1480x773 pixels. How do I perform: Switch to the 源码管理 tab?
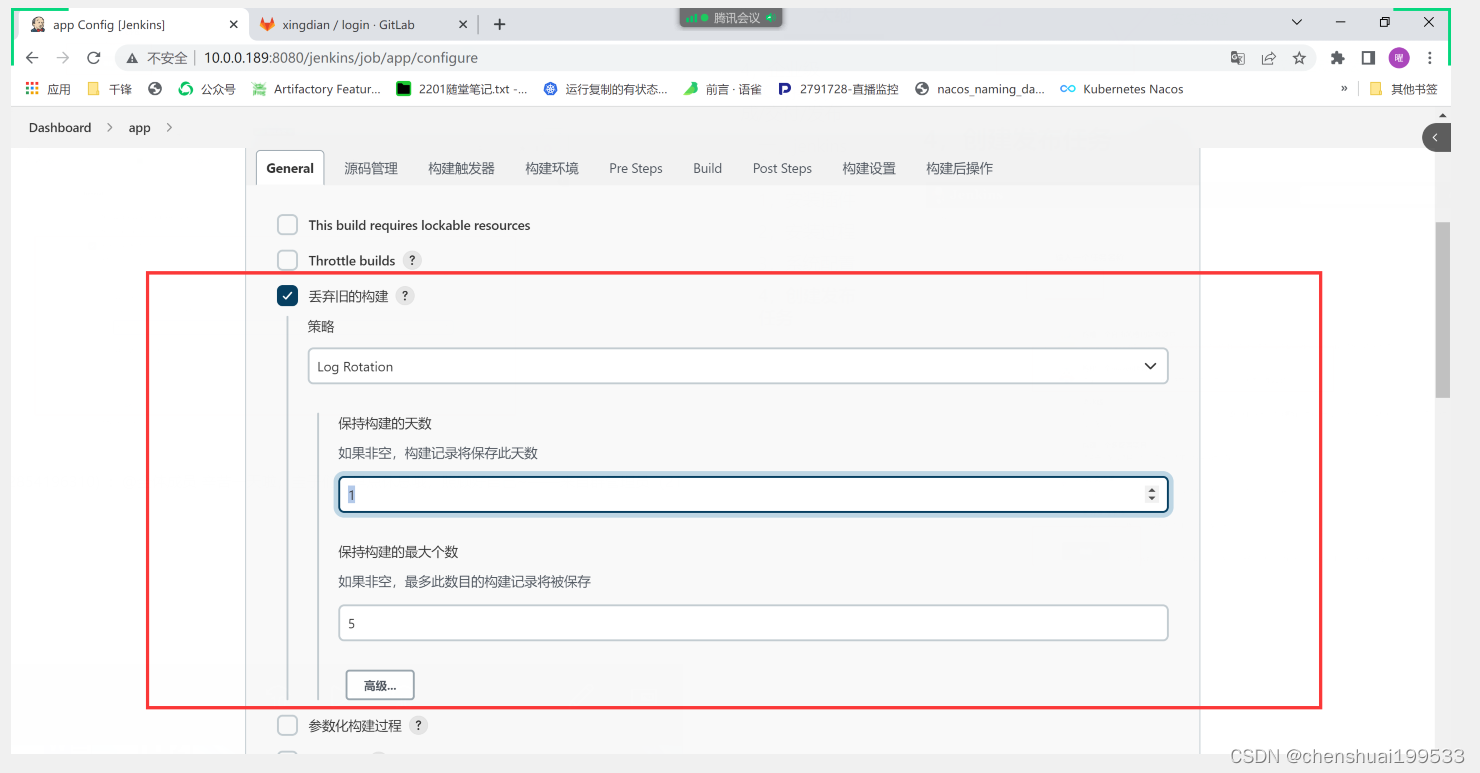click(371, 168)
